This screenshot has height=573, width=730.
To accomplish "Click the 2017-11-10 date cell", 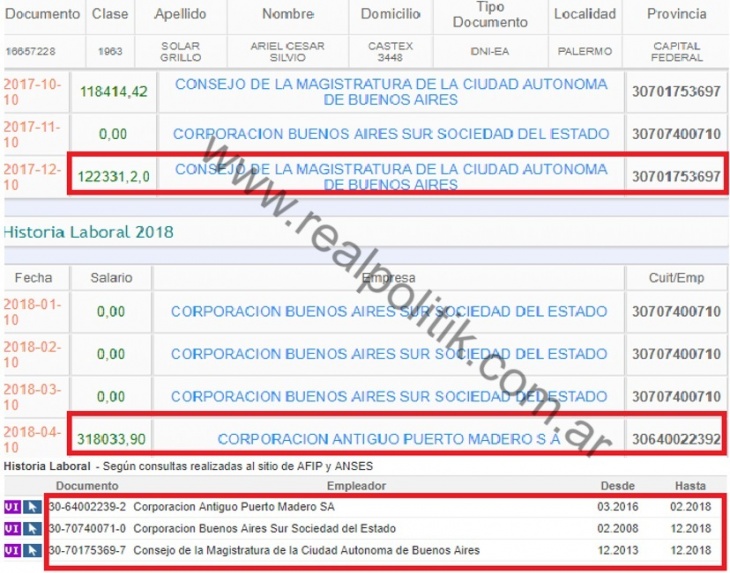I will click(32, 134).
